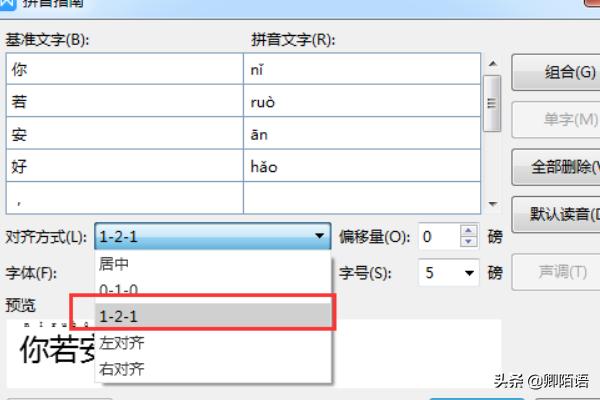Click the ān pinyin cell
Image resolution: width=600 pixels, height=400 pixels.
(362, 134)
